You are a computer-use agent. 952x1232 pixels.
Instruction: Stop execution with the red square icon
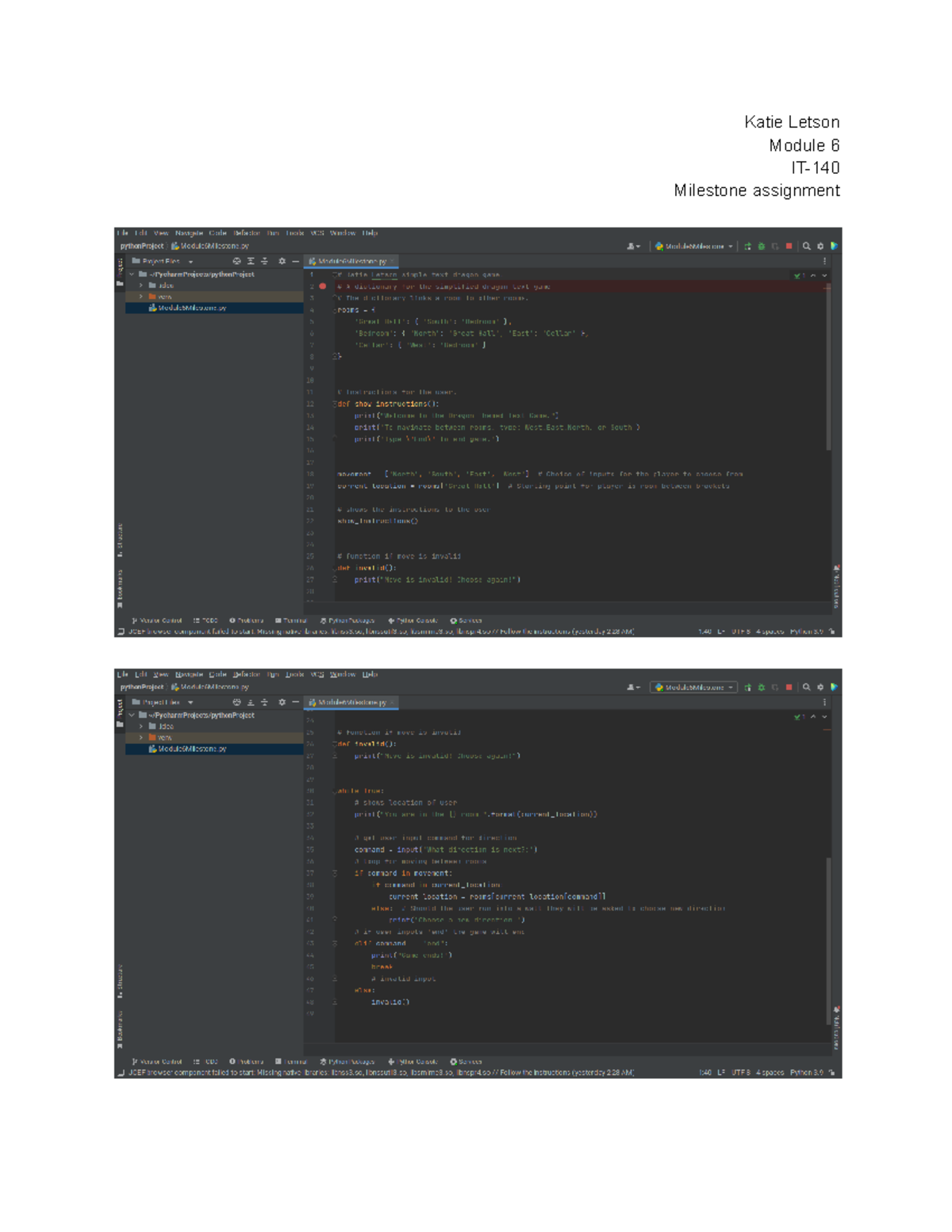pos(789,247)
